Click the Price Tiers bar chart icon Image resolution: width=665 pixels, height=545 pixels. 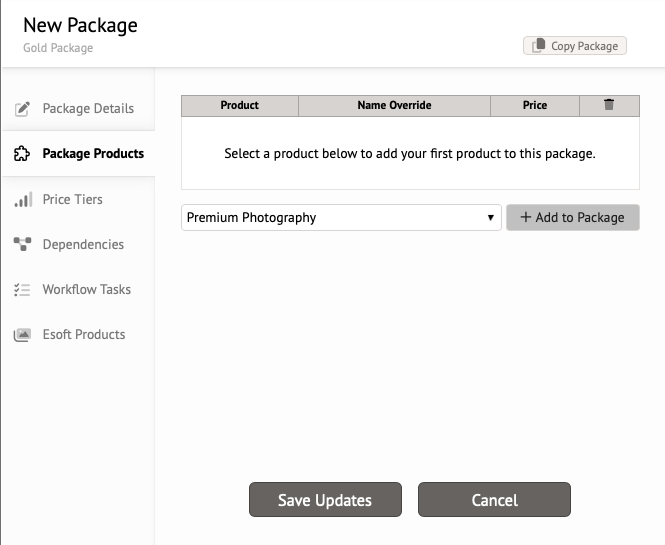point(23,199)
